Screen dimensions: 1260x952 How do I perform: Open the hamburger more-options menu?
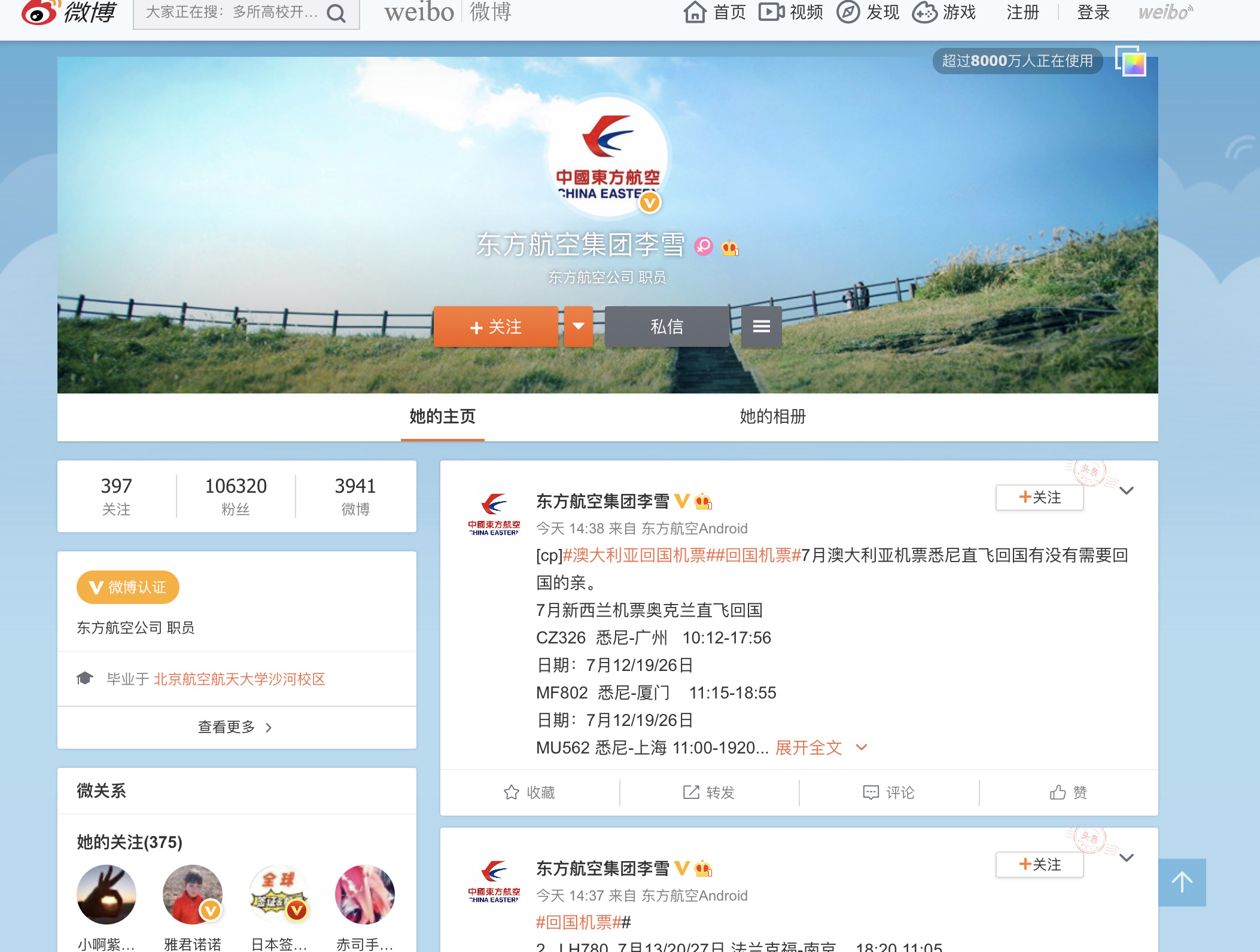tap(761, 327)
